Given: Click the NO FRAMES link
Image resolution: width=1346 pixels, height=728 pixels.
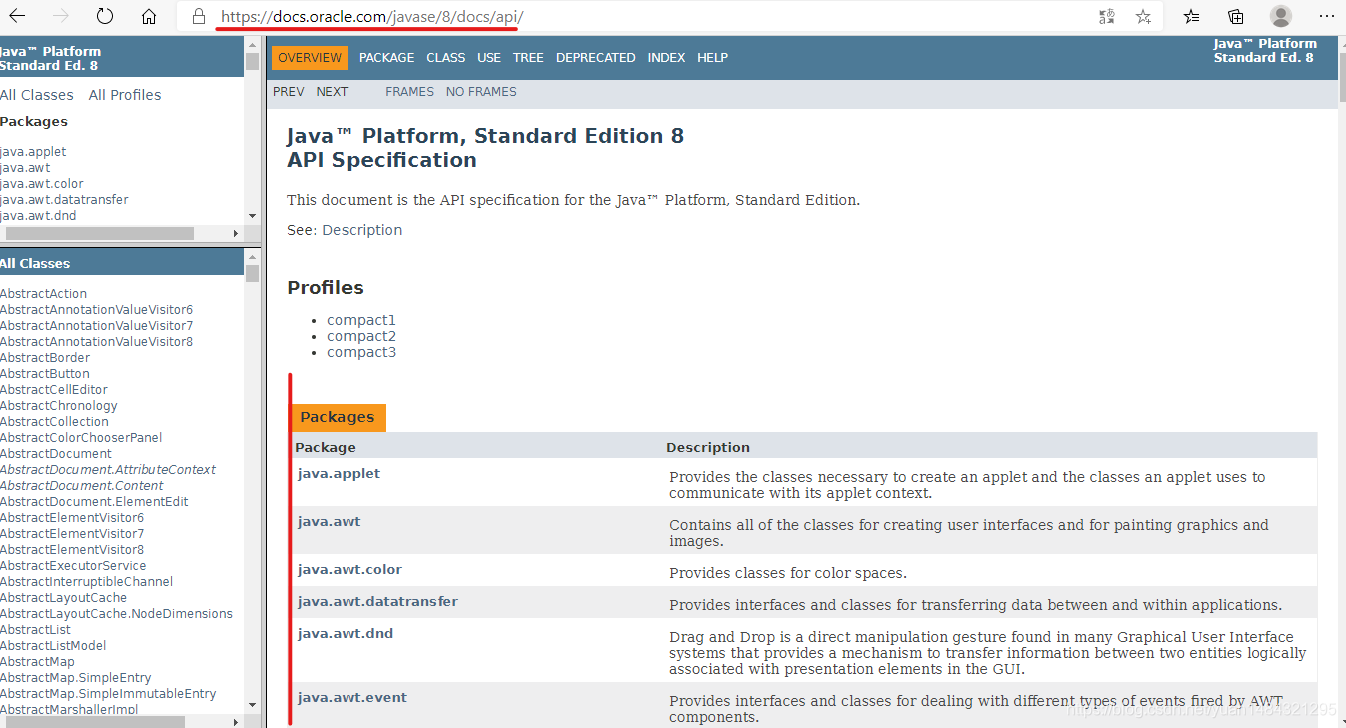Looking at the screenshot, I should [481, 92].
